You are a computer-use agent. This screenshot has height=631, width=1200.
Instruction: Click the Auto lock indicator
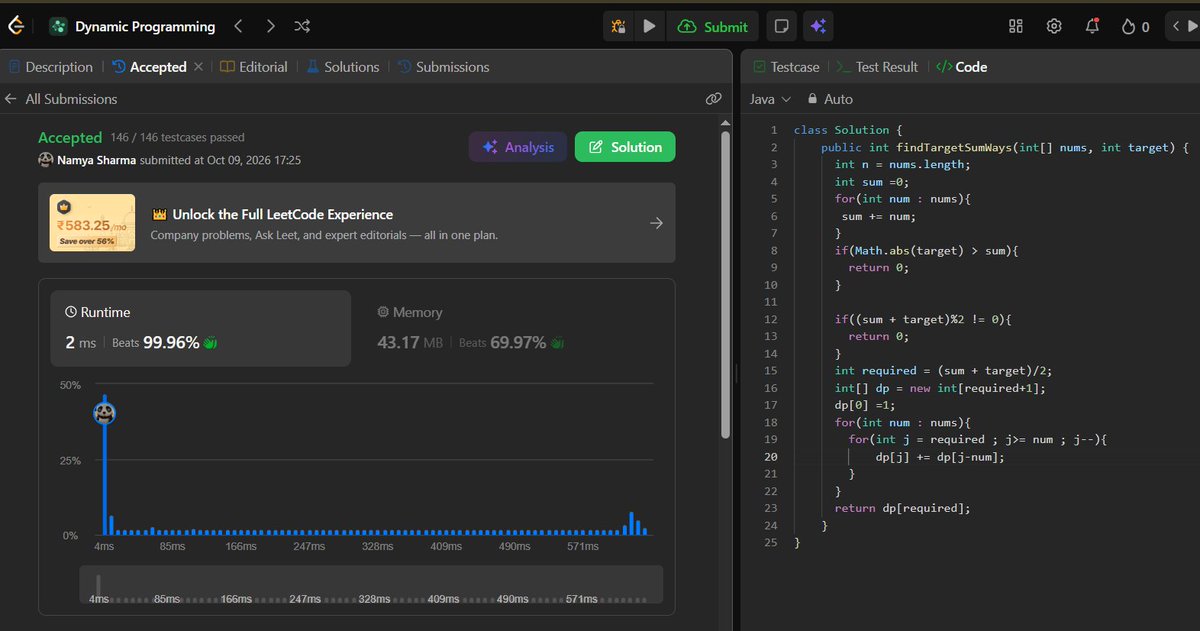coord(830,99)
